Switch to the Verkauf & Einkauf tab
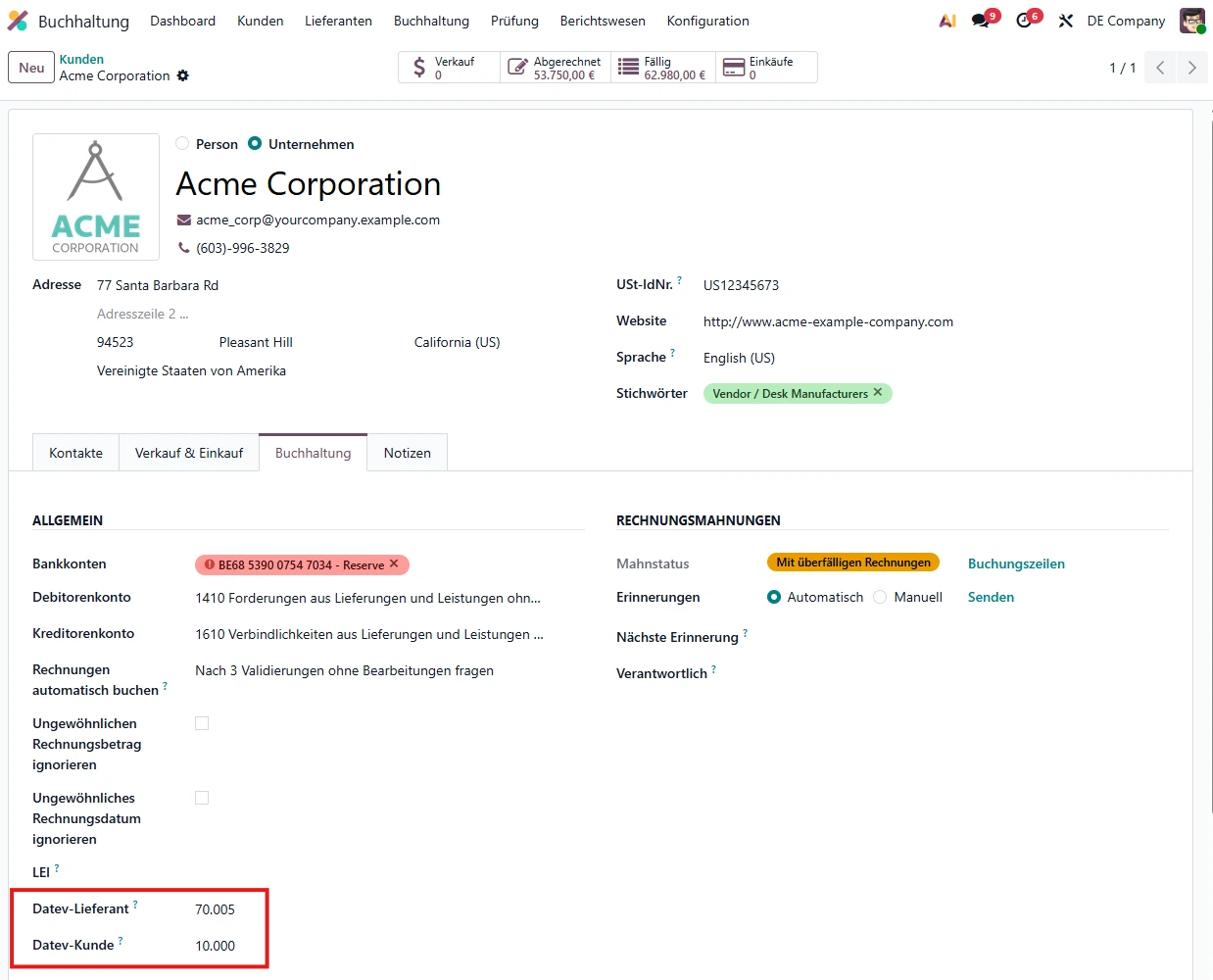The width and height of the screenshot is (1213, 980). [x=189, y=453]
